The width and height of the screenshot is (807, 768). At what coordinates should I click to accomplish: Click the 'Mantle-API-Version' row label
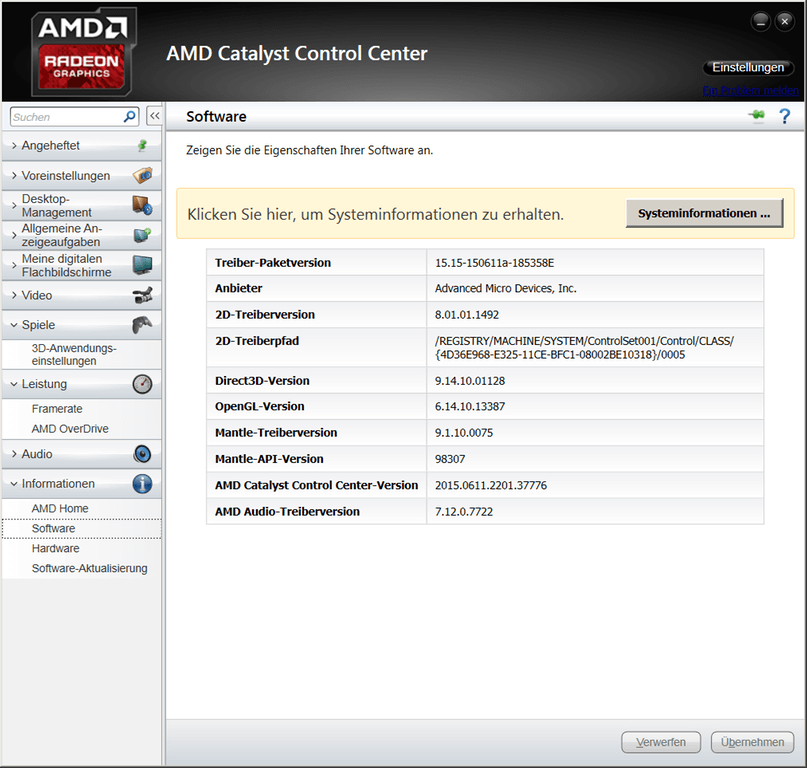click(269, 459)
